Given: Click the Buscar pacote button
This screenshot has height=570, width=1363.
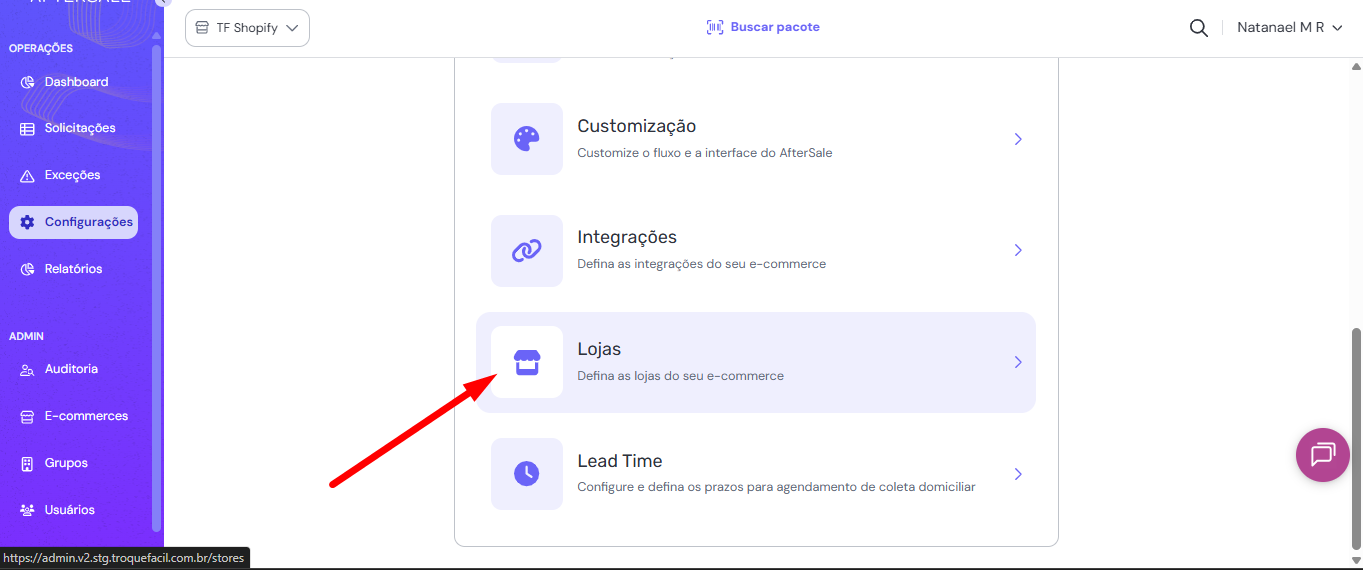Looking at the screenshot, I should click(x=763, y=27).
